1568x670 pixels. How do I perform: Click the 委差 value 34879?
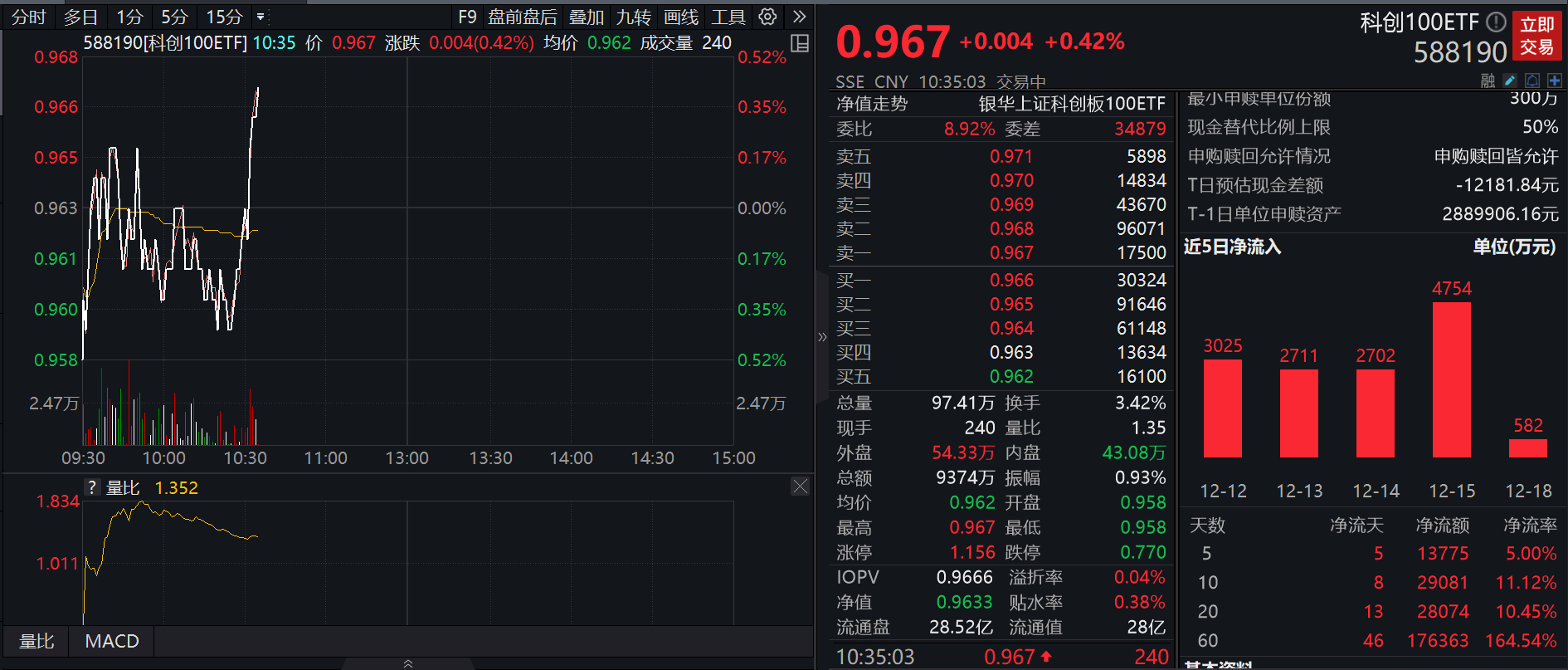(1140, 129)
